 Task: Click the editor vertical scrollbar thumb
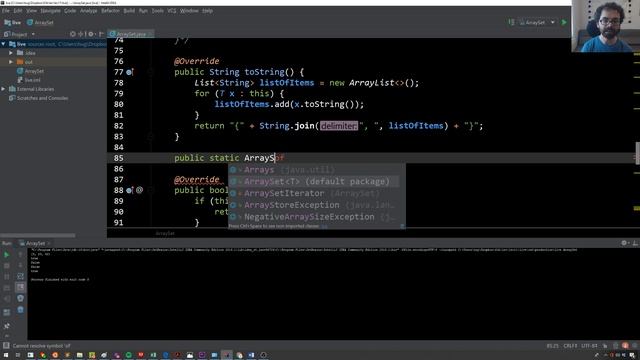[638, 153]
